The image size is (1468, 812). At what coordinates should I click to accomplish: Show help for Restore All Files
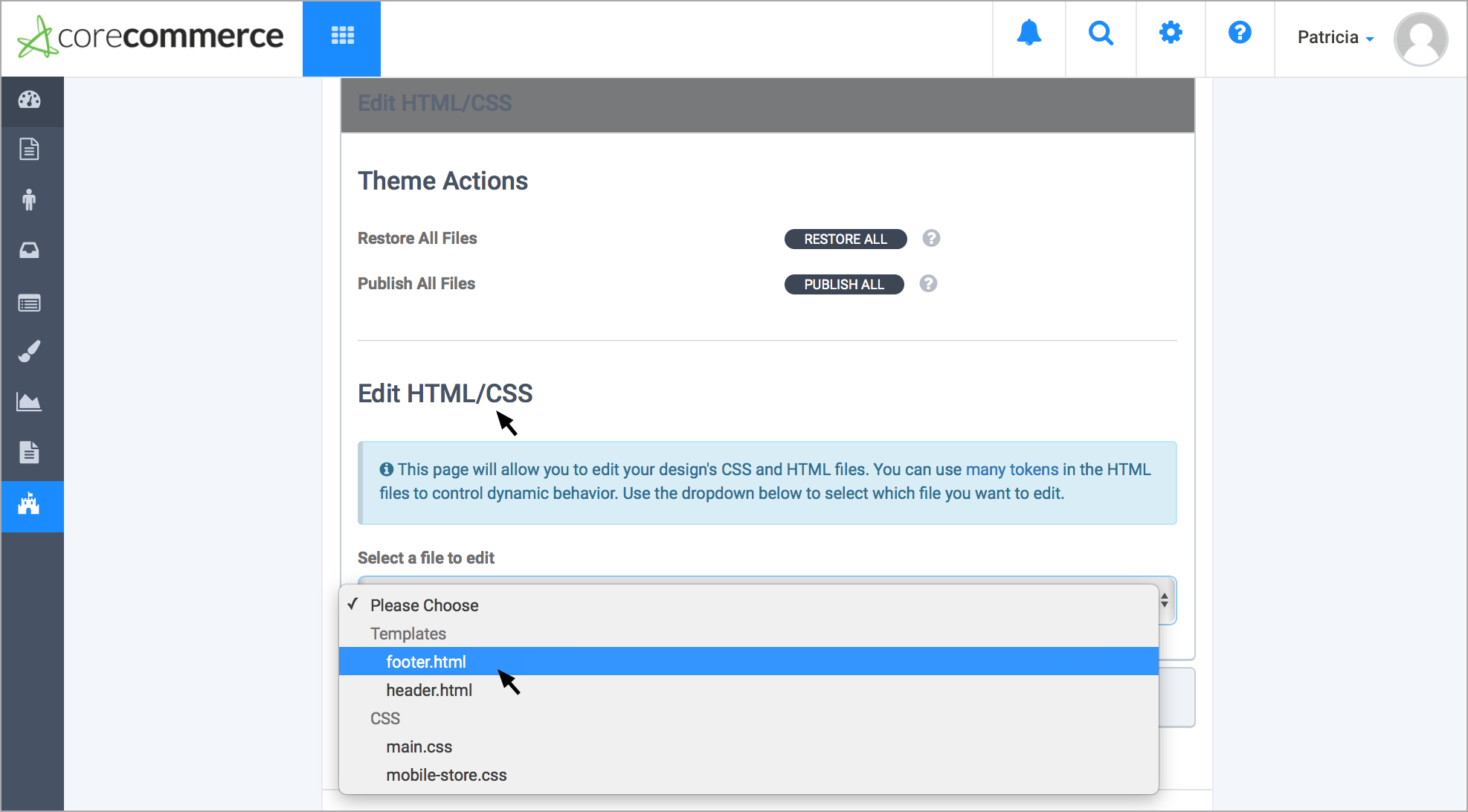click(x=931, y=238)
